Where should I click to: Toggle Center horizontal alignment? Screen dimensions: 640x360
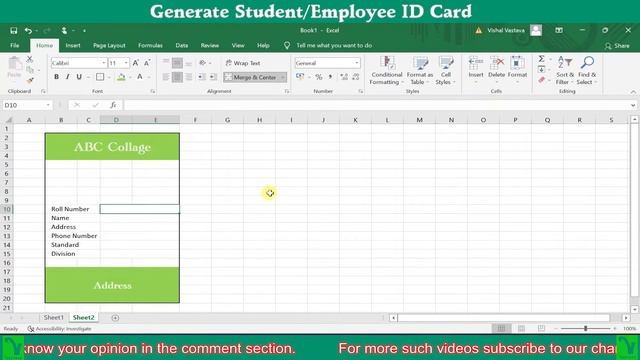coord(177,77)
